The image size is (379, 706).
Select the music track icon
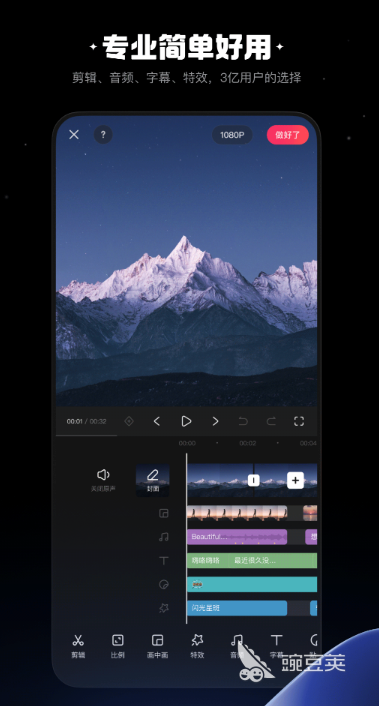pos(164,537)
